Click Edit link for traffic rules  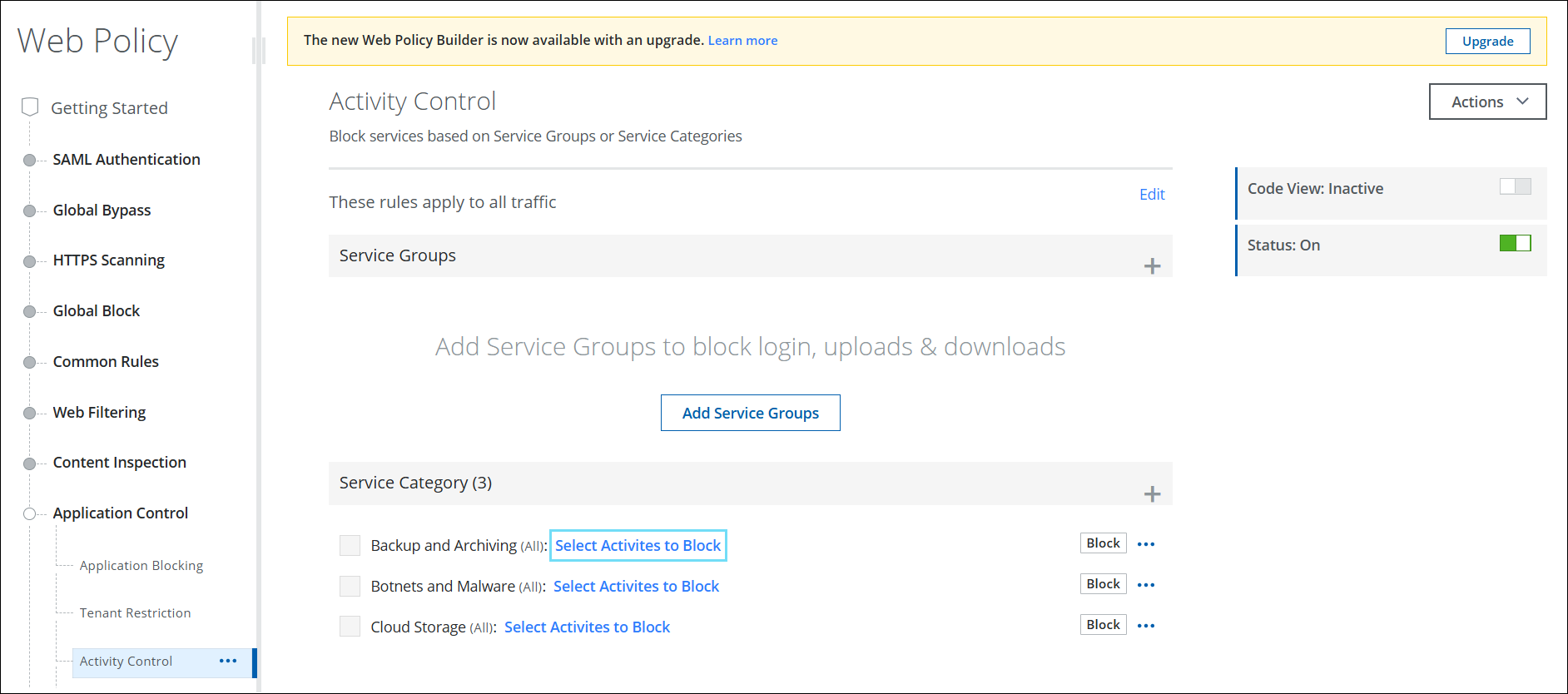[1151, 195]
